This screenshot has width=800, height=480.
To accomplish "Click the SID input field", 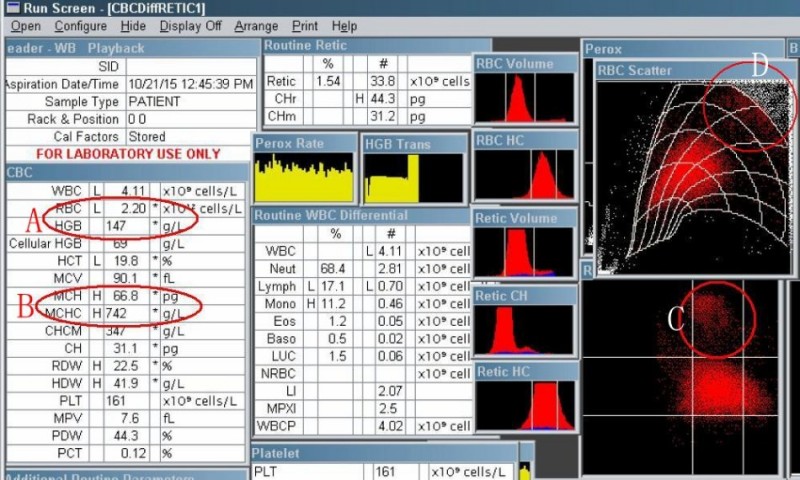I will 191,66.
